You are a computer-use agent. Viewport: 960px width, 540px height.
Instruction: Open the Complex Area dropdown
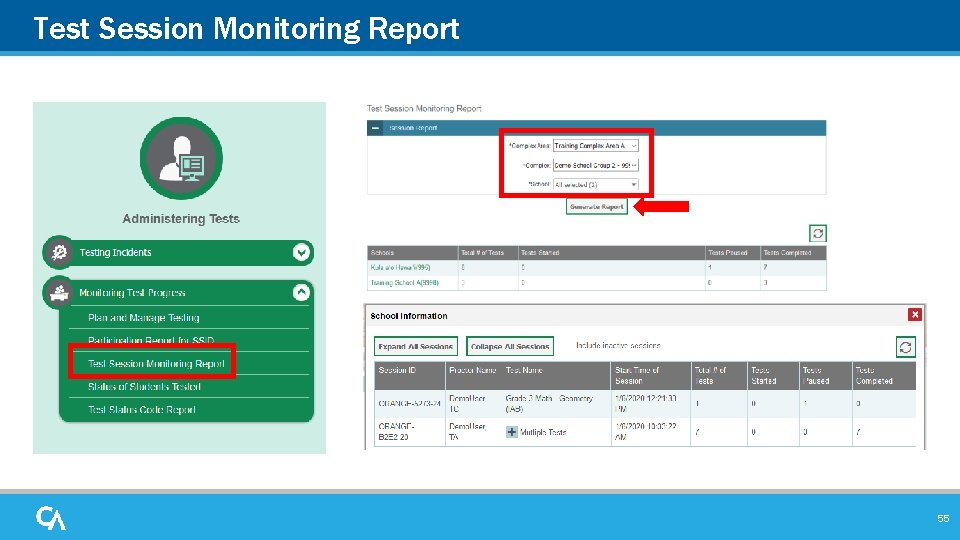[x=596, y=146]
